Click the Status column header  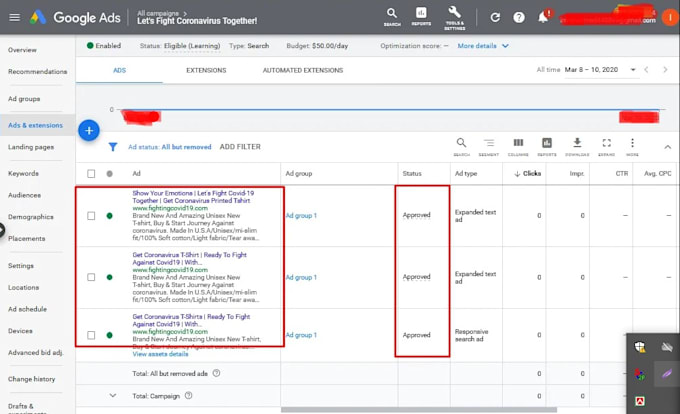[x=412, y=173]
